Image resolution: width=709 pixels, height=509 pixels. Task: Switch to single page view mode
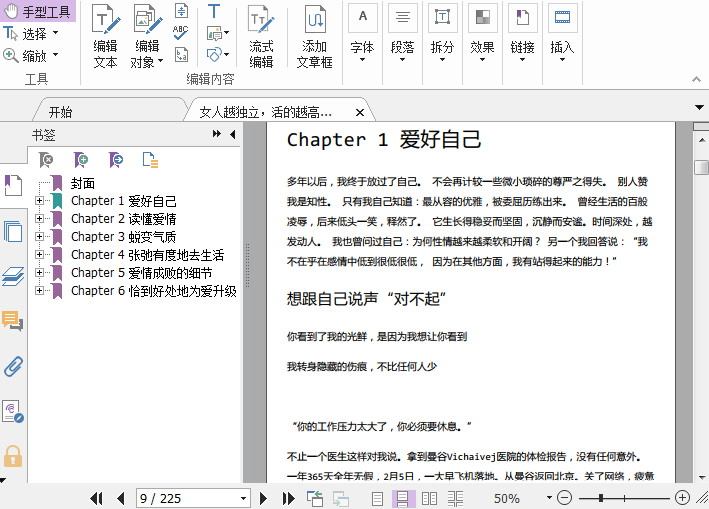pyautogui.click(x=378, y=498)
